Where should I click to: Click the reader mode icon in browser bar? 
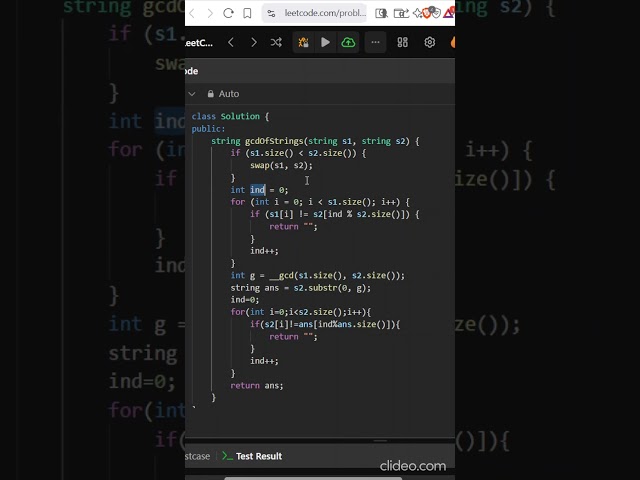[381, 13]
